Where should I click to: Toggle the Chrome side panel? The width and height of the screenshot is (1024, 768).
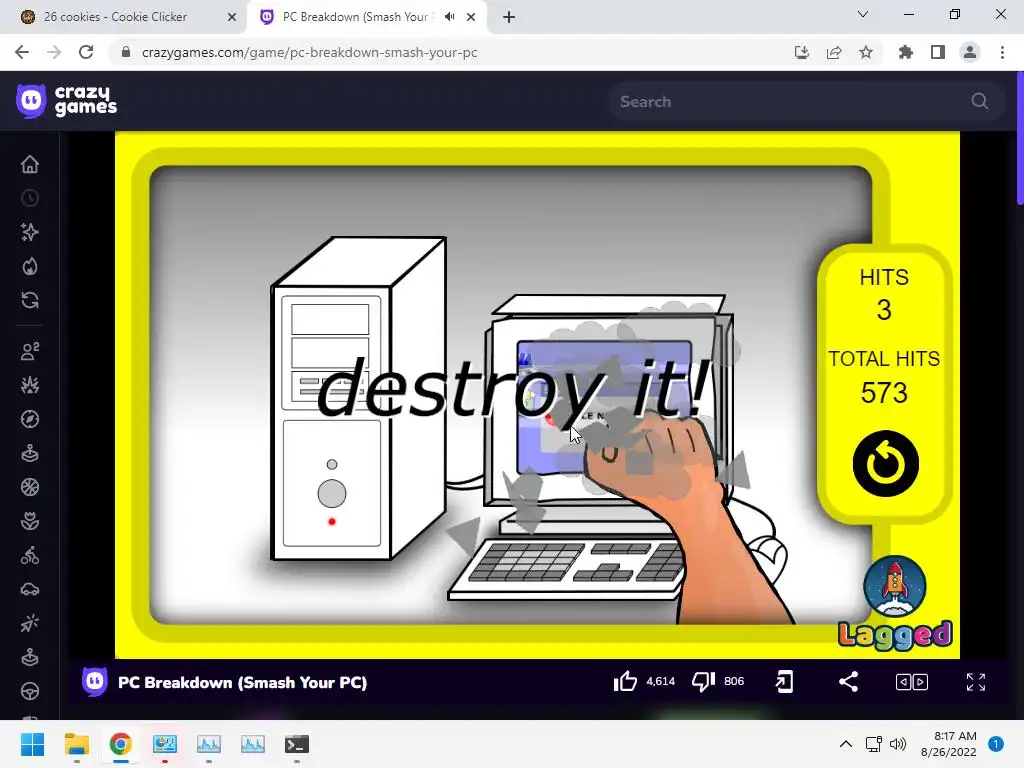(x=938, y=52)
